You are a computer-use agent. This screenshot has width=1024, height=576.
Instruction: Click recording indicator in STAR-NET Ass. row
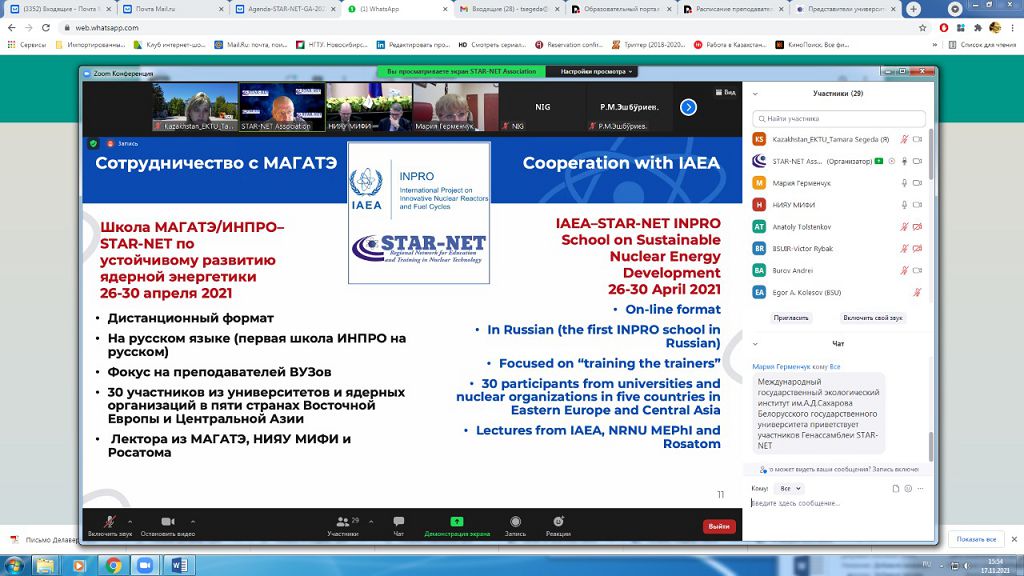pos(892,161)
